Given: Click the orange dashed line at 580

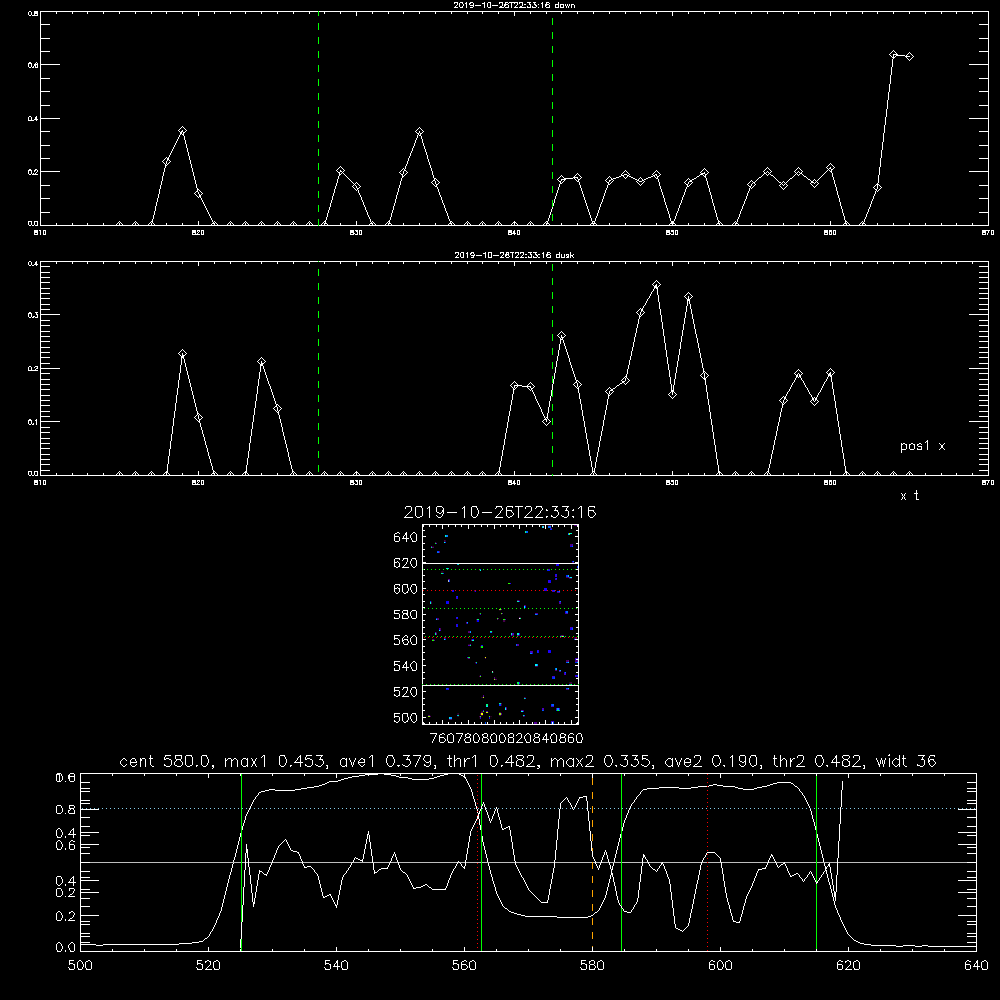Looking at the screenshot, I should pyautogui.click(x=592, y=861).
